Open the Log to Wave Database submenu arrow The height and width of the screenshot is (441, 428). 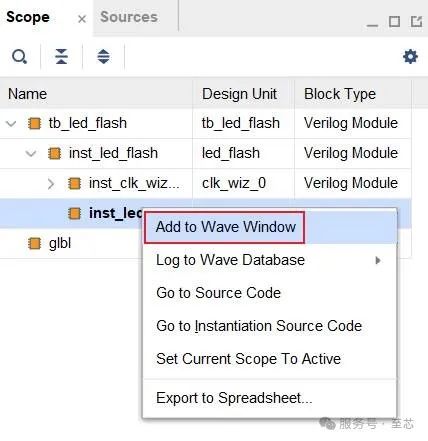[x=378, y=260]
